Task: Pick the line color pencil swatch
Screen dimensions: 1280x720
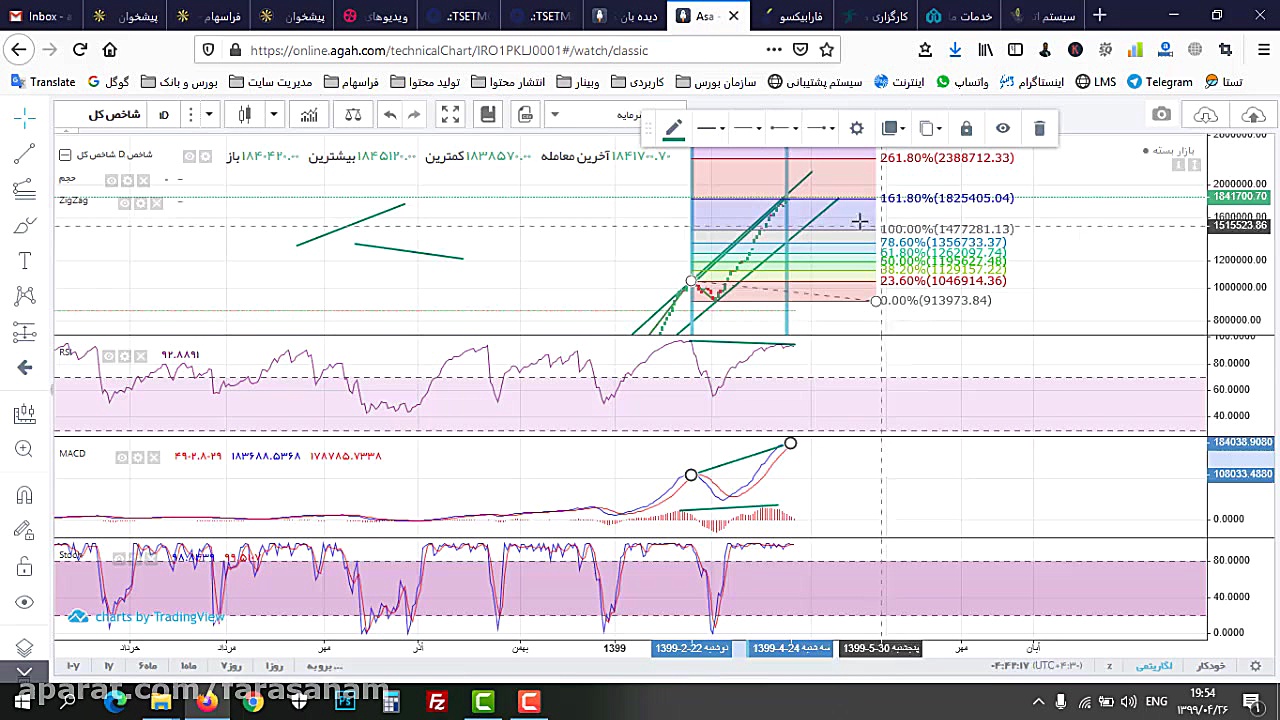Action: [674, 128]
